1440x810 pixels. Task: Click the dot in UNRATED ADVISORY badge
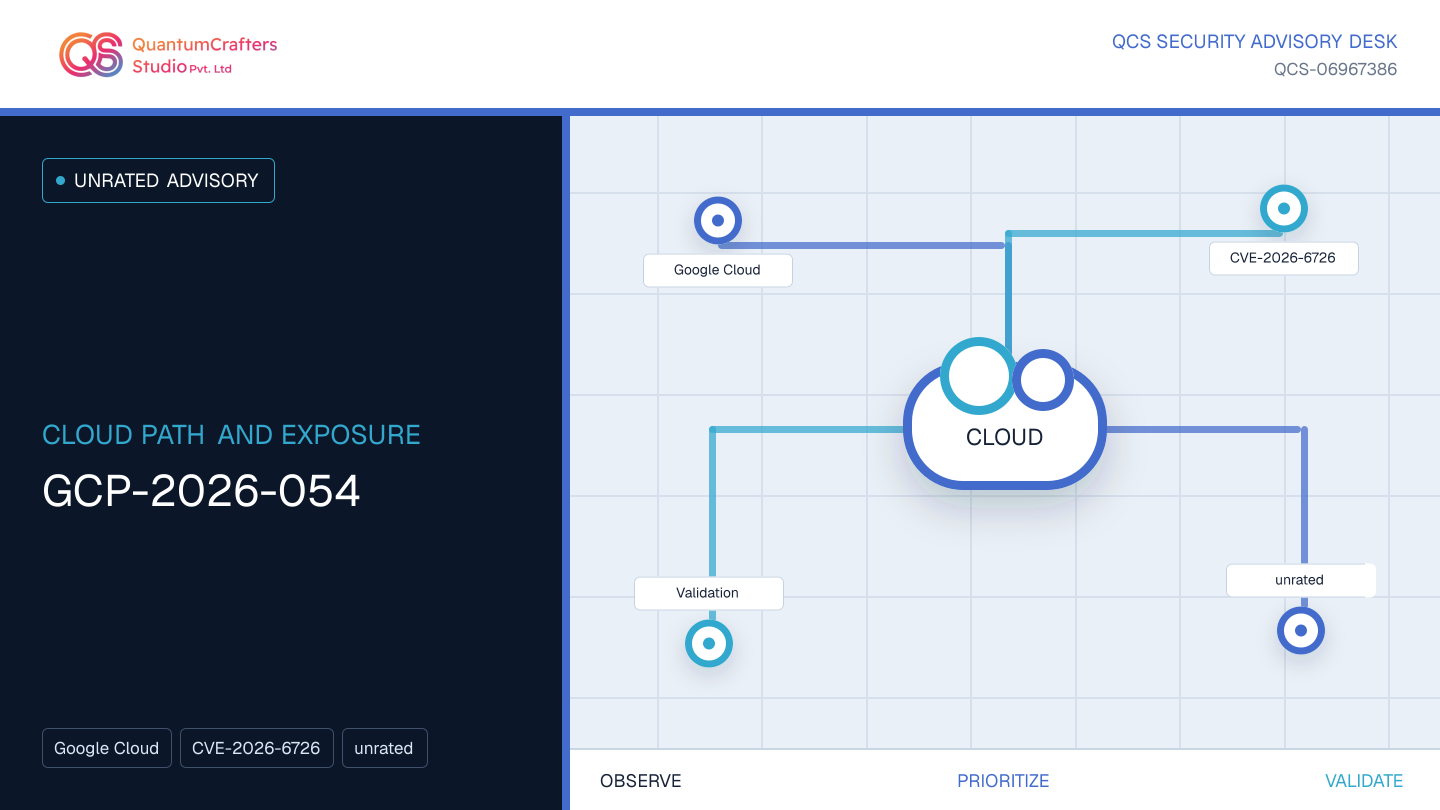(x=60, y=181)
